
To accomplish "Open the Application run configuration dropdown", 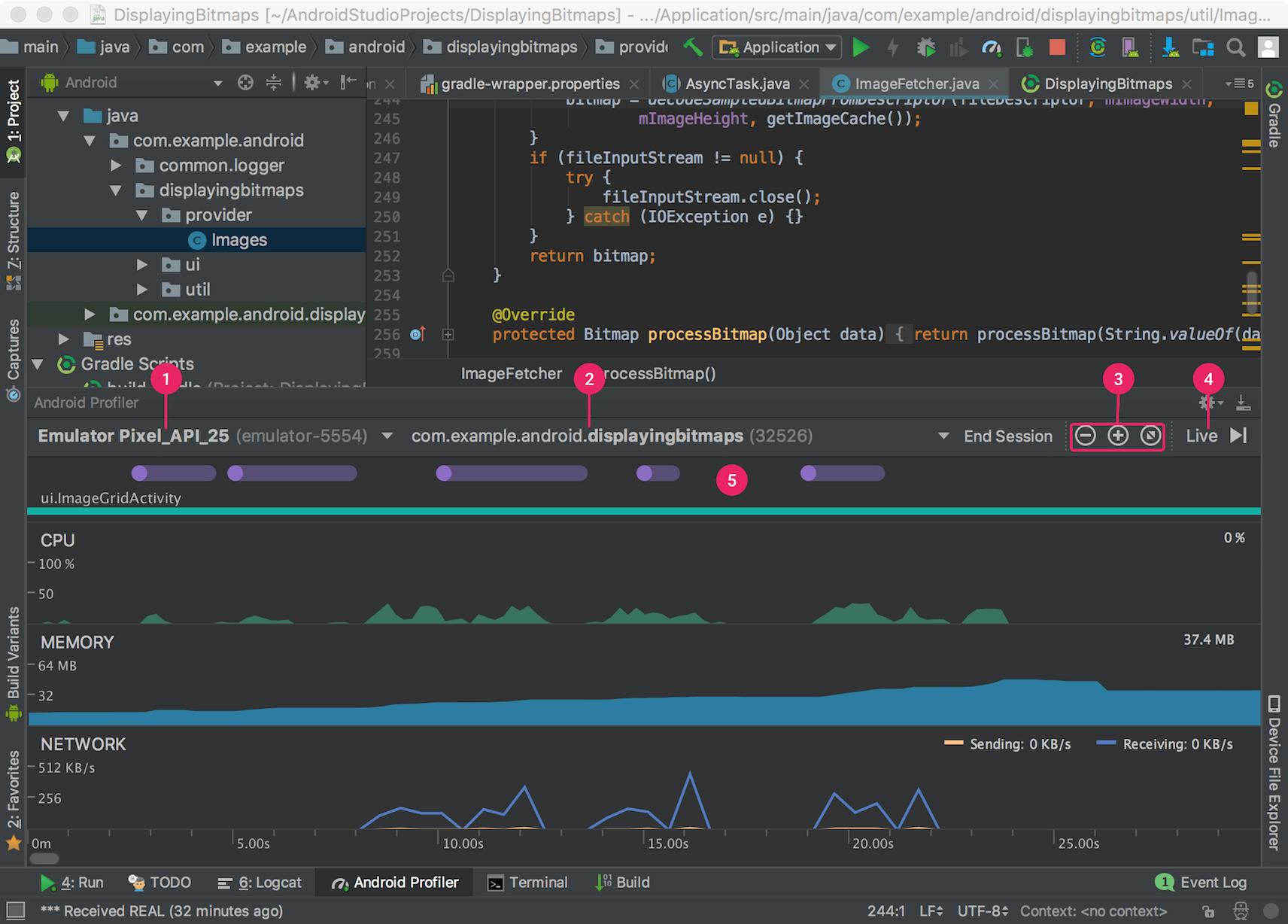I will 779,47.
